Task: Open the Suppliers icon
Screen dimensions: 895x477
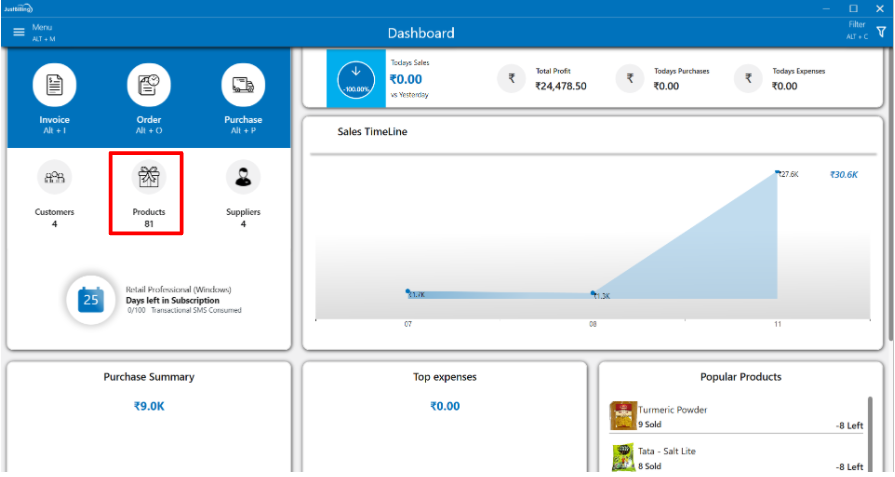Action: (x=242, y=178)
